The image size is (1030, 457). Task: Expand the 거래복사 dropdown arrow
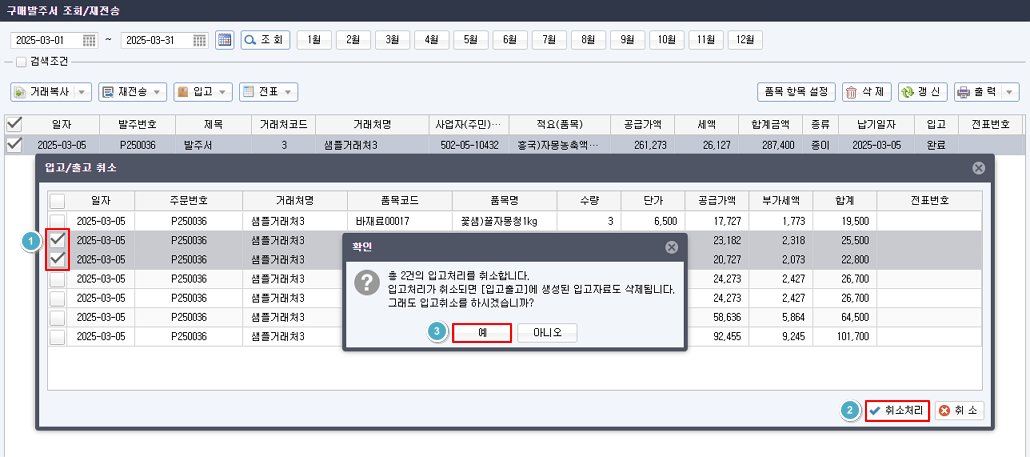point(81,92)
